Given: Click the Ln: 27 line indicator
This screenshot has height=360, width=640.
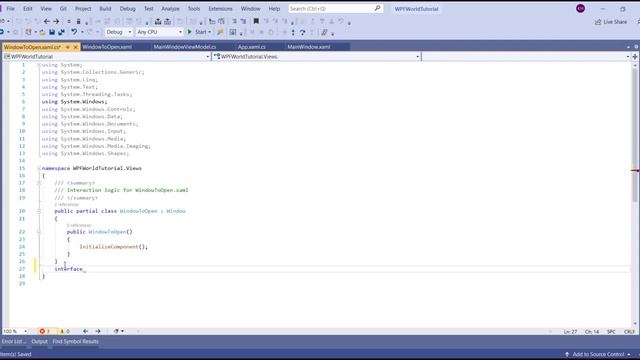Looking at the screenshot, I should (x=570, y=332).
